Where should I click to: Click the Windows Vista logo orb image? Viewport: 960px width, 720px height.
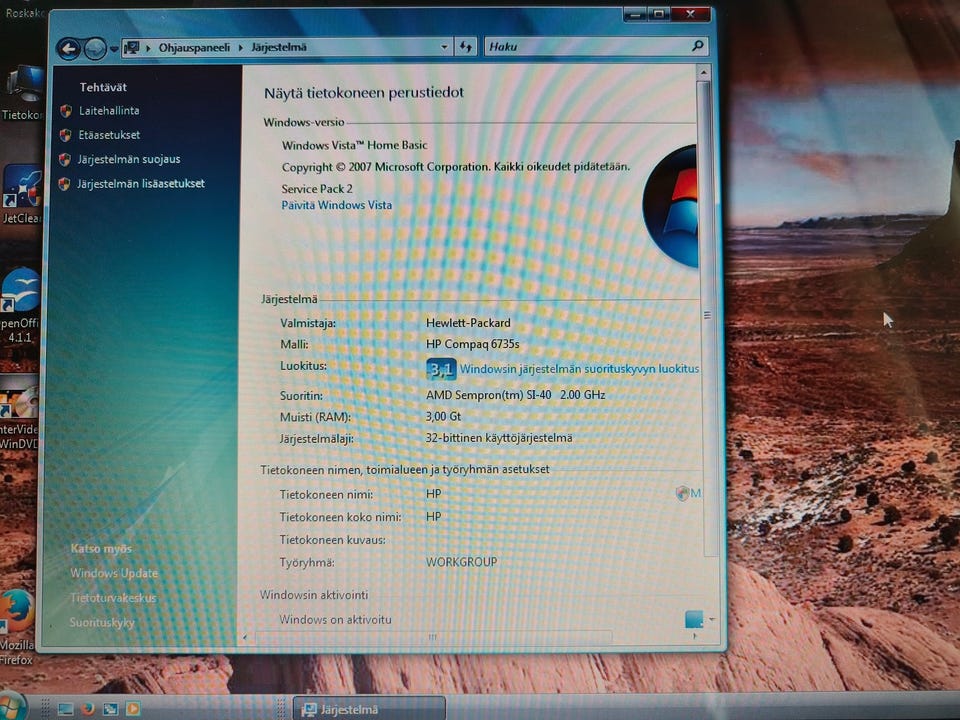tap(670, 207)
